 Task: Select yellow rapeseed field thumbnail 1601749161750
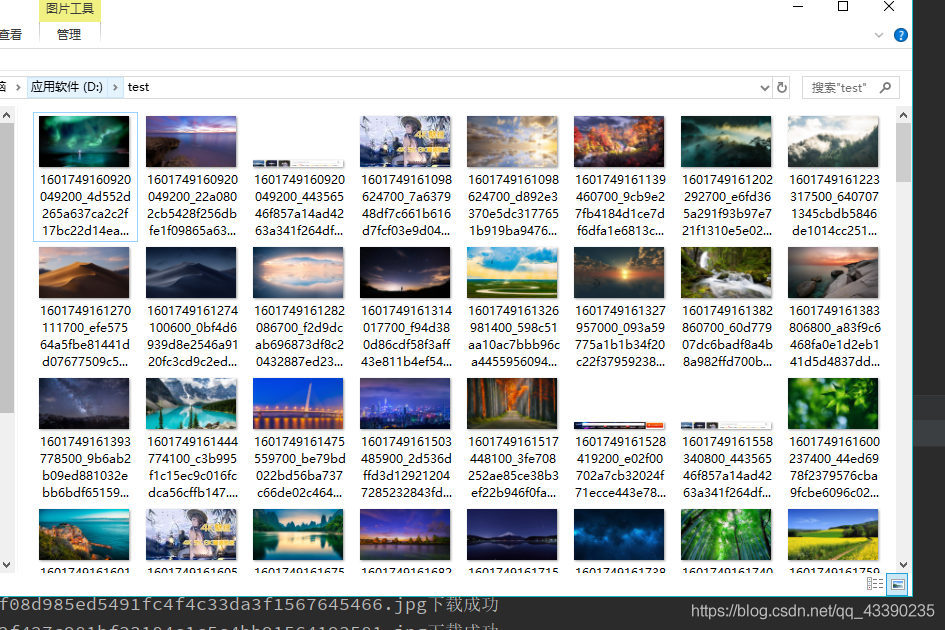833,534
